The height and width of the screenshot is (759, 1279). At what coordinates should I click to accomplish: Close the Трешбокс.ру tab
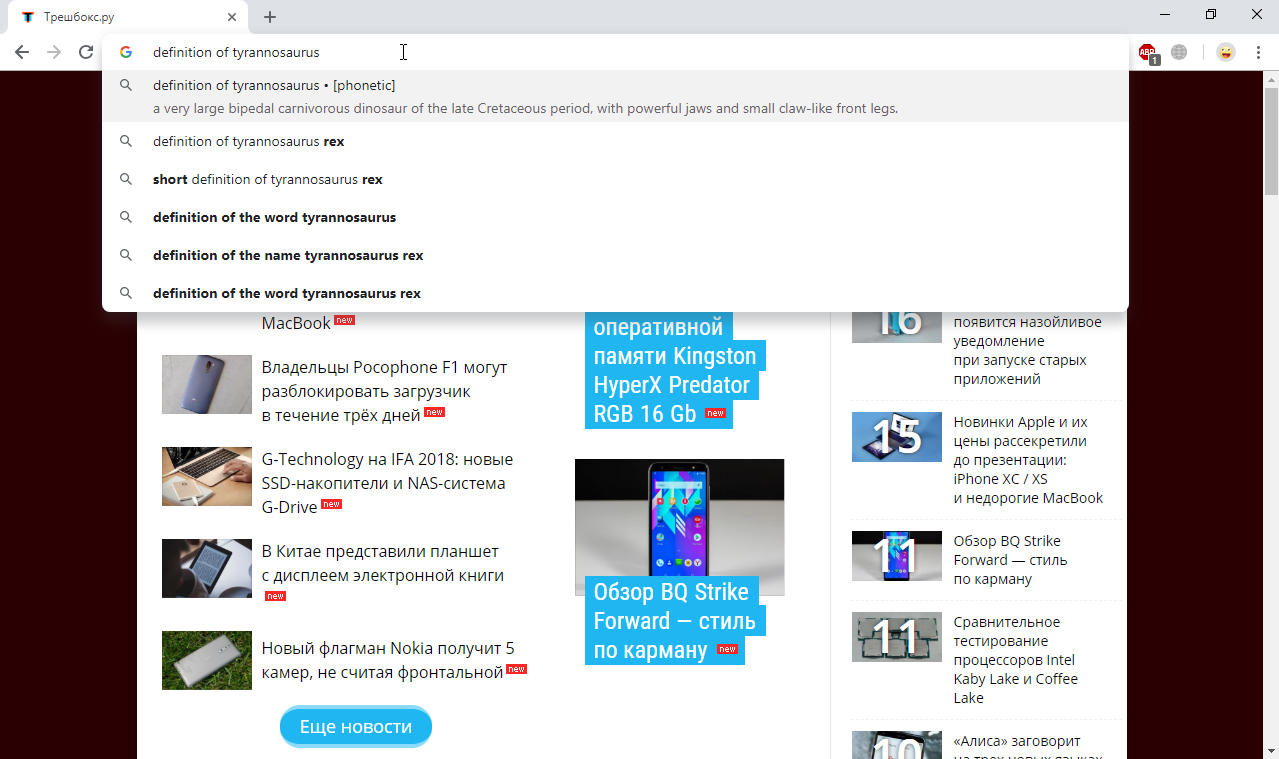[232, 17]
